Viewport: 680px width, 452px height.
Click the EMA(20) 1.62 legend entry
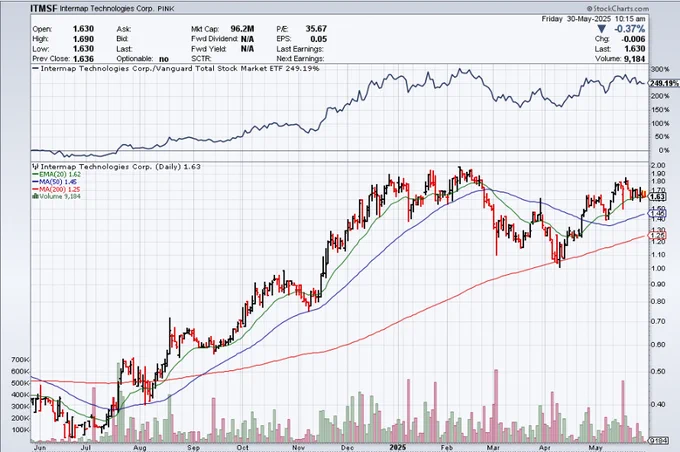57,174
